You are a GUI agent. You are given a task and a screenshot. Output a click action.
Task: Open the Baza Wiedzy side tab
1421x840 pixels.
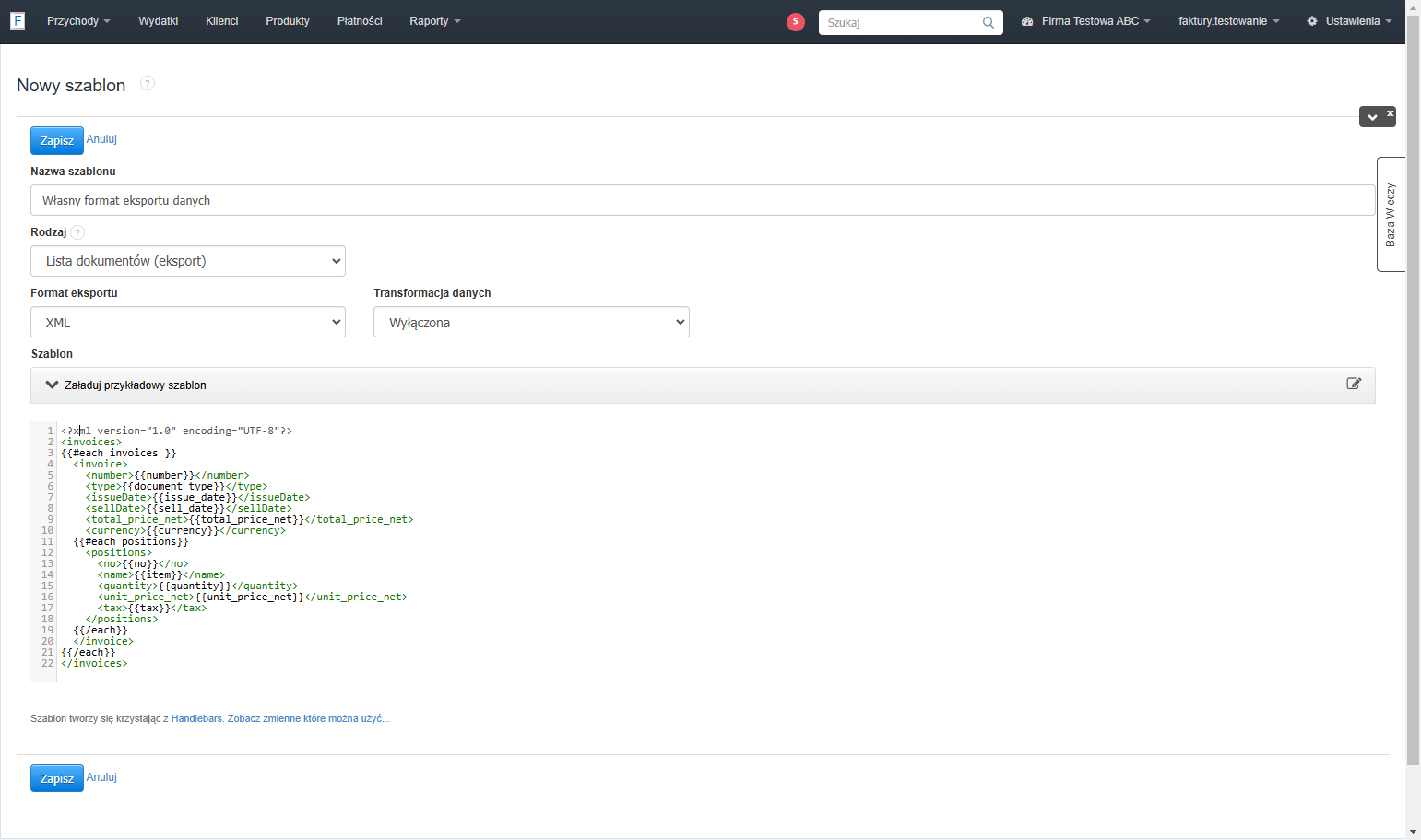(x=1391, y=215)
